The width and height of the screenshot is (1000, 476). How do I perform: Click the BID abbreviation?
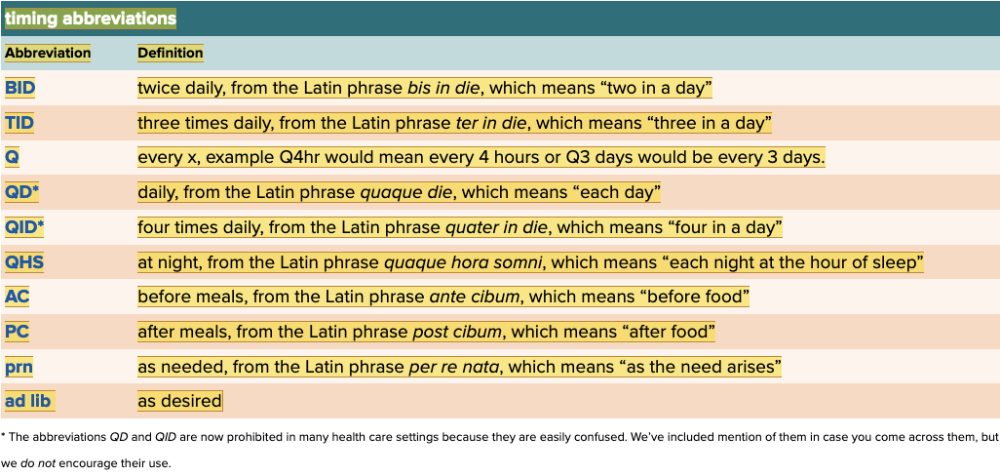(x=20, y=88)
